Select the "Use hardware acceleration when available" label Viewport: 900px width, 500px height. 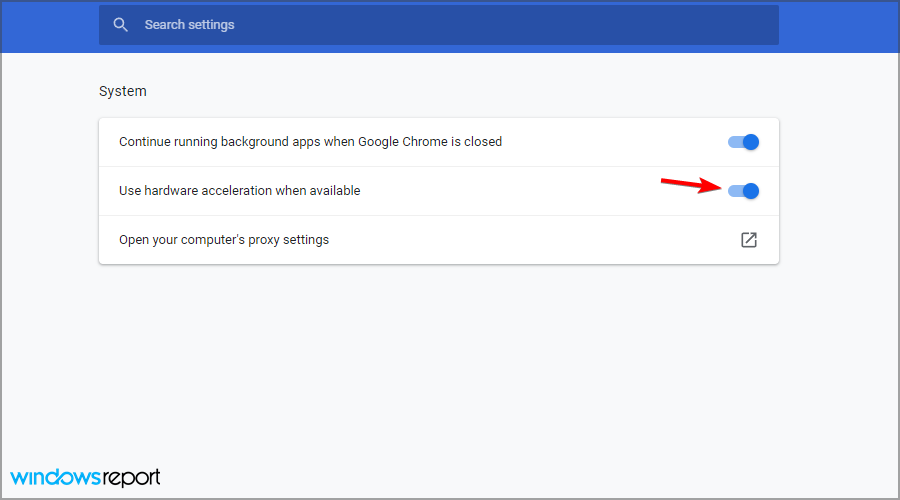[239, 191]
